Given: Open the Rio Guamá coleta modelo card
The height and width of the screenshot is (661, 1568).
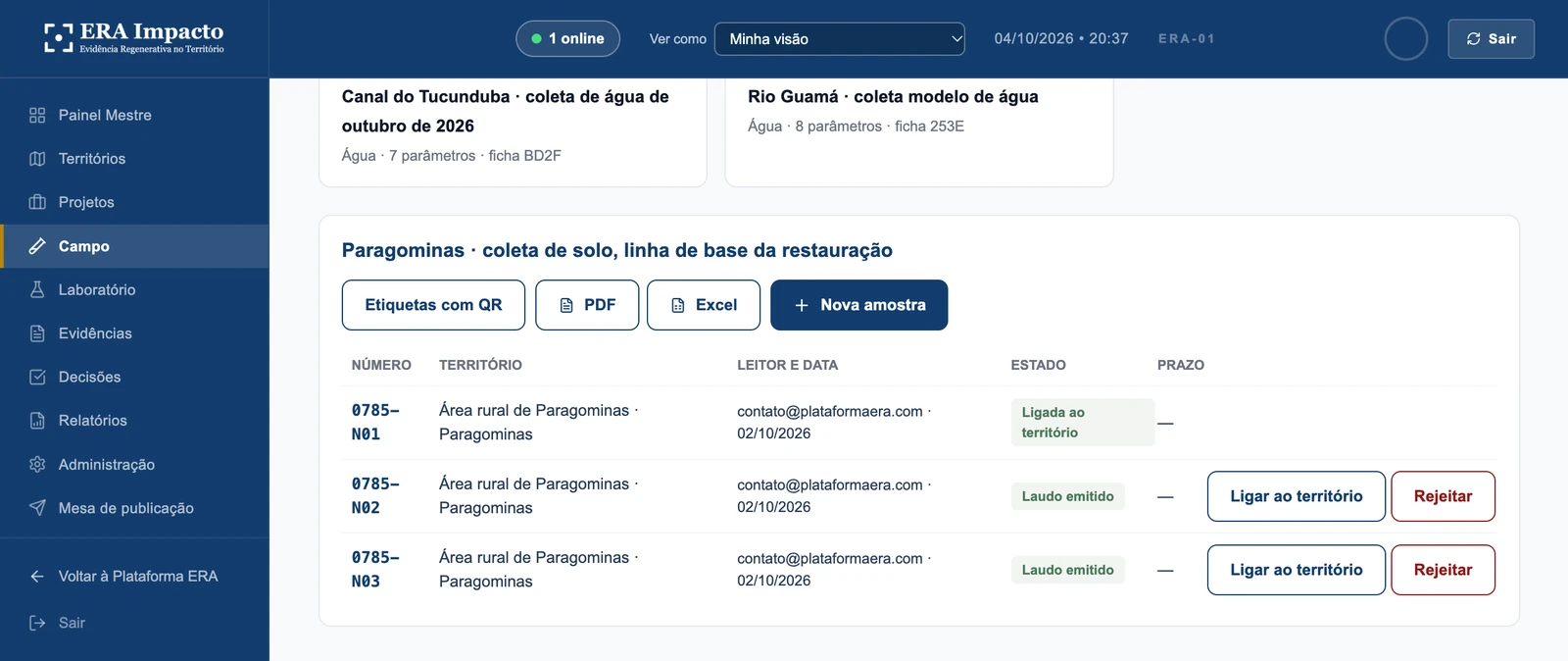Looking at the screenshot, I should 919,131.
